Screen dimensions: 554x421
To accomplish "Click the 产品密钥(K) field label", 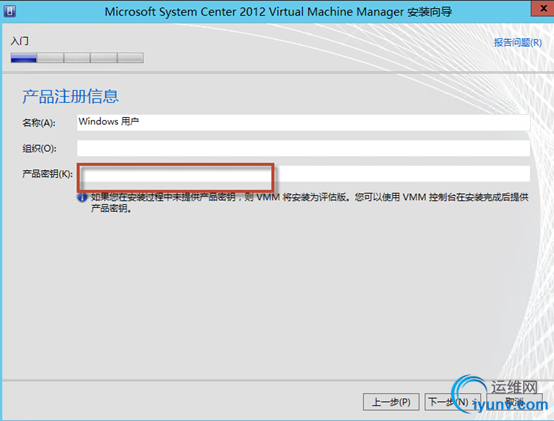I will click(x=47, y=174).
